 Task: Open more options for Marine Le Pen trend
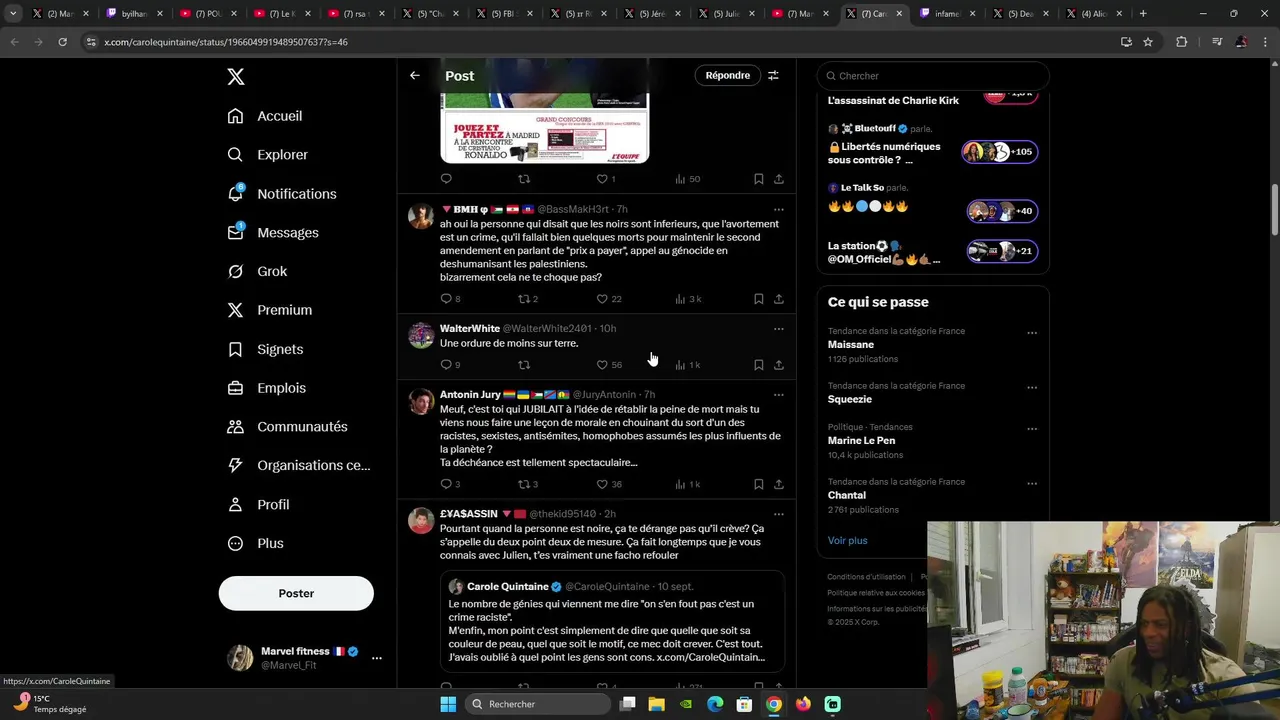click(1032, 429)
